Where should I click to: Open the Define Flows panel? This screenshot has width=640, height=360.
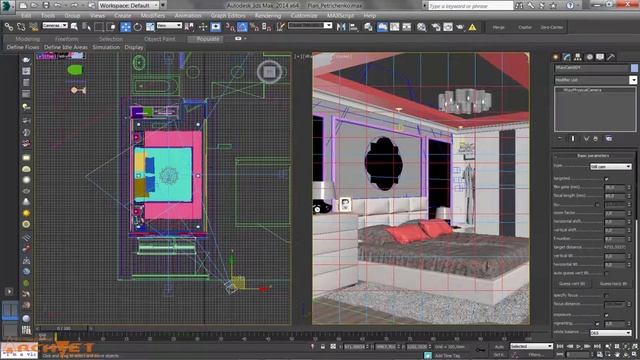pos(23,47)
